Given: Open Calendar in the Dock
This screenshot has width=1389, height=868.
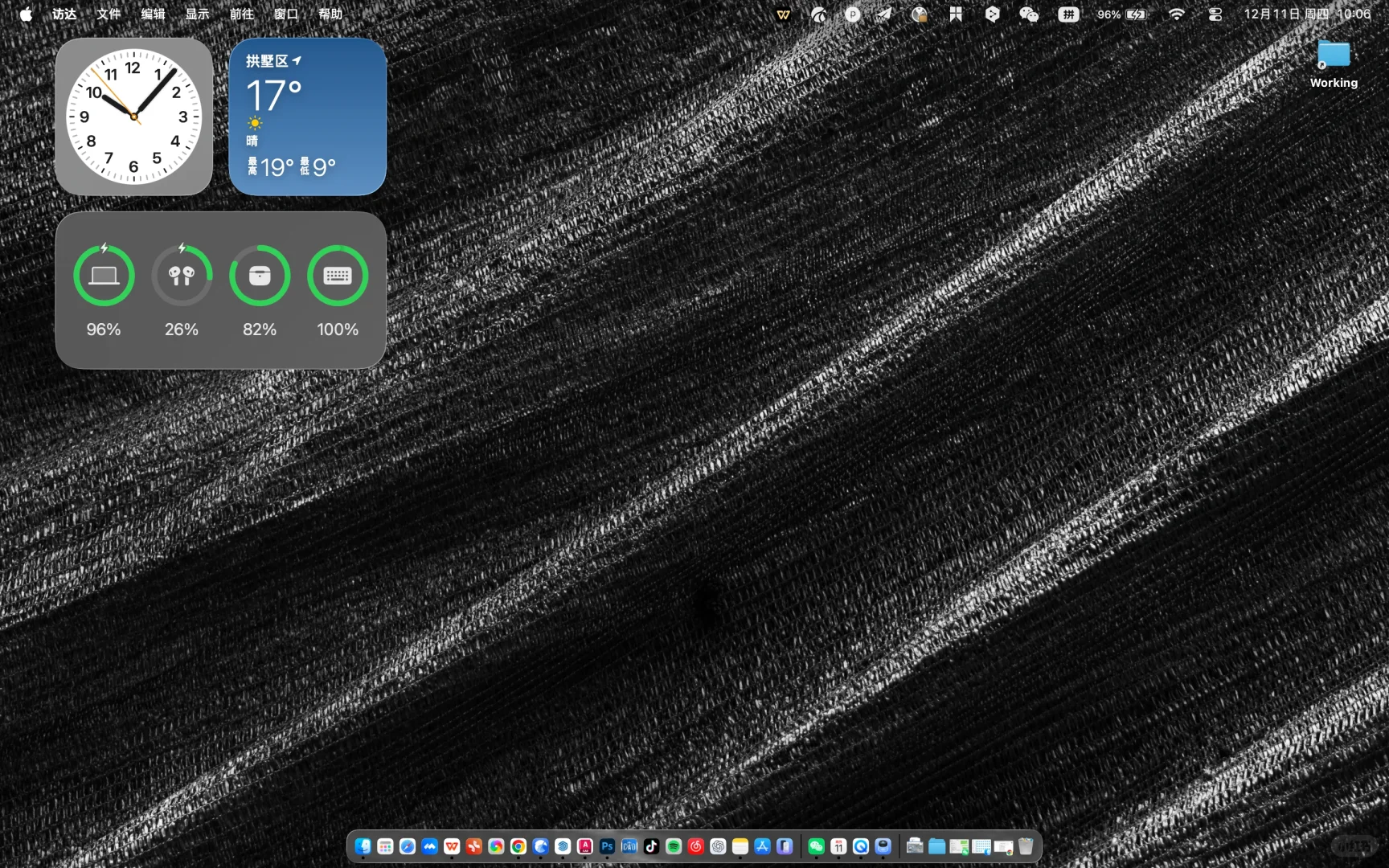Looking at the screenshot, I should pyautogui.click(x=838, y=846).
